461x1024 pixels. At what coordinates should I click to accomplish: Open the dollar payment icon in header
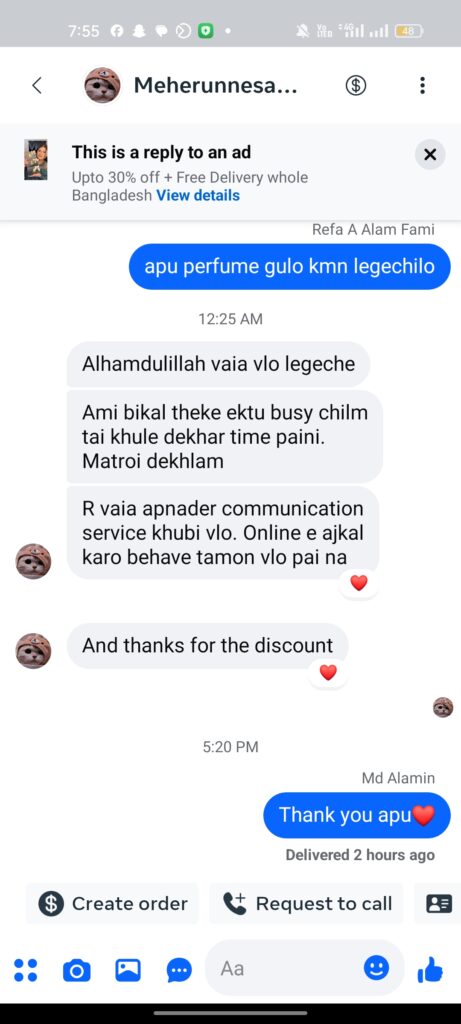[x=356, y=86]
